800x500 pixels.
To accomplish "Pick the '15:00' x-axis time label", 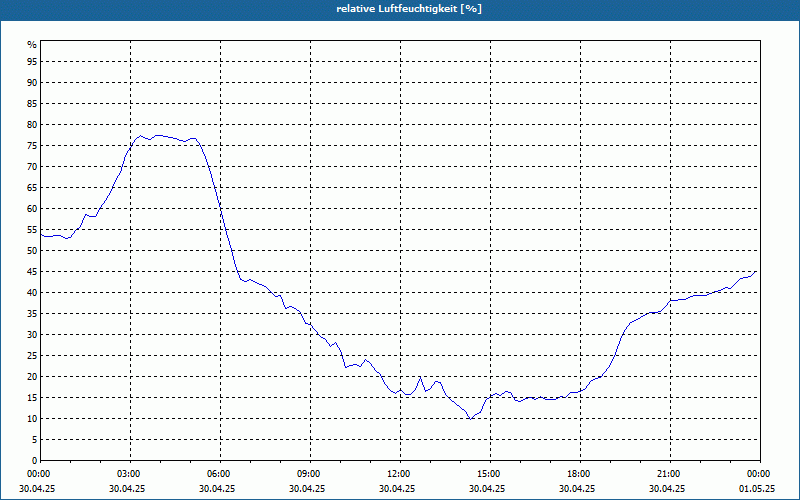I will (490, 474).
